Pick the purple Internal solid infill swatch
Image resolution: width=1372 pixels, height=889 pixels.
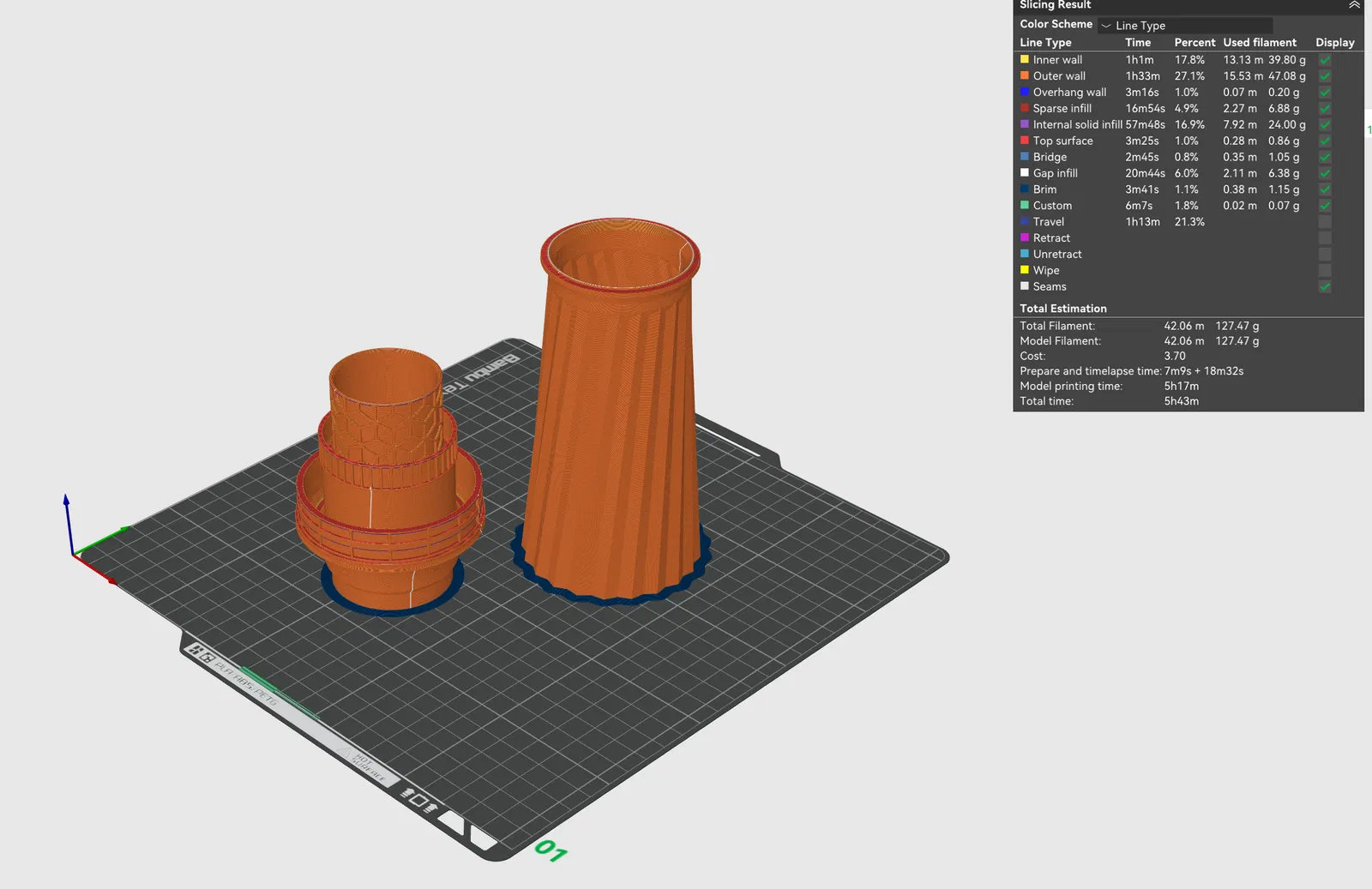[1024, 124]
